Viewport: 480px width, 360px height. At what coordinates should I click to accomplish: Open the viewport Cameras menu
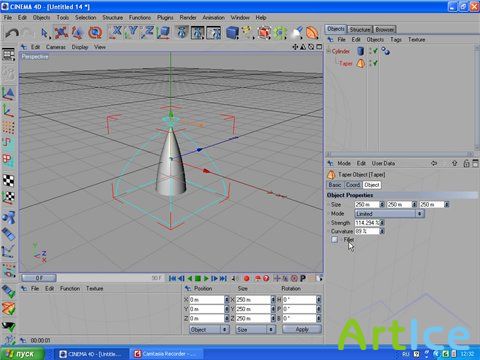(56, 47)
